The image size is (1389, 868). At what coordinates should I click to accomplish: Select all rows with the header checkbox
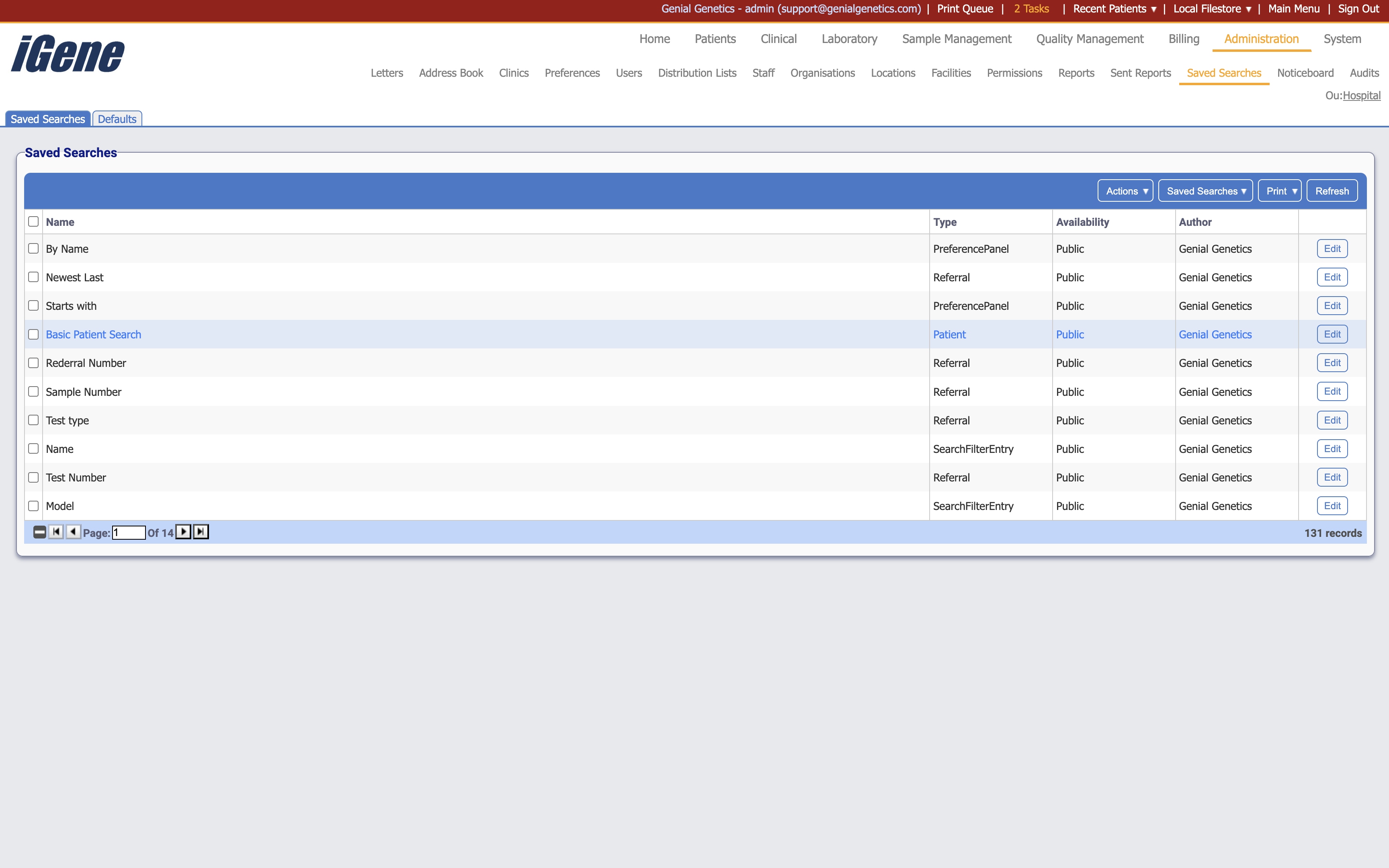coord(33,221)
